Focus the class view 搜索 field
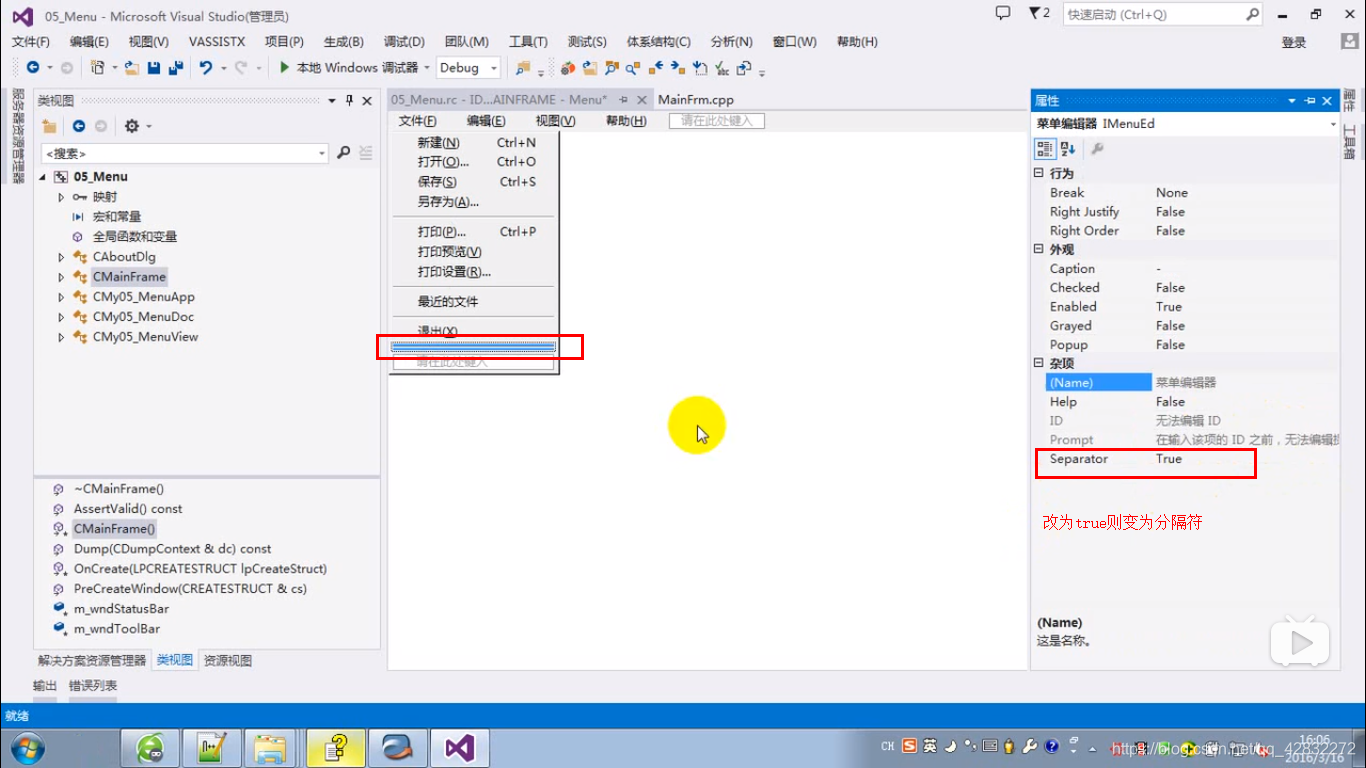 tap(177, 153)
